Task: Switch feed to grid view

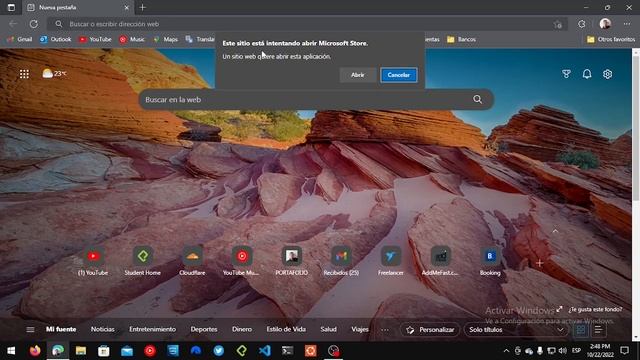Action: pyautogui.click(x=581, y=329)
